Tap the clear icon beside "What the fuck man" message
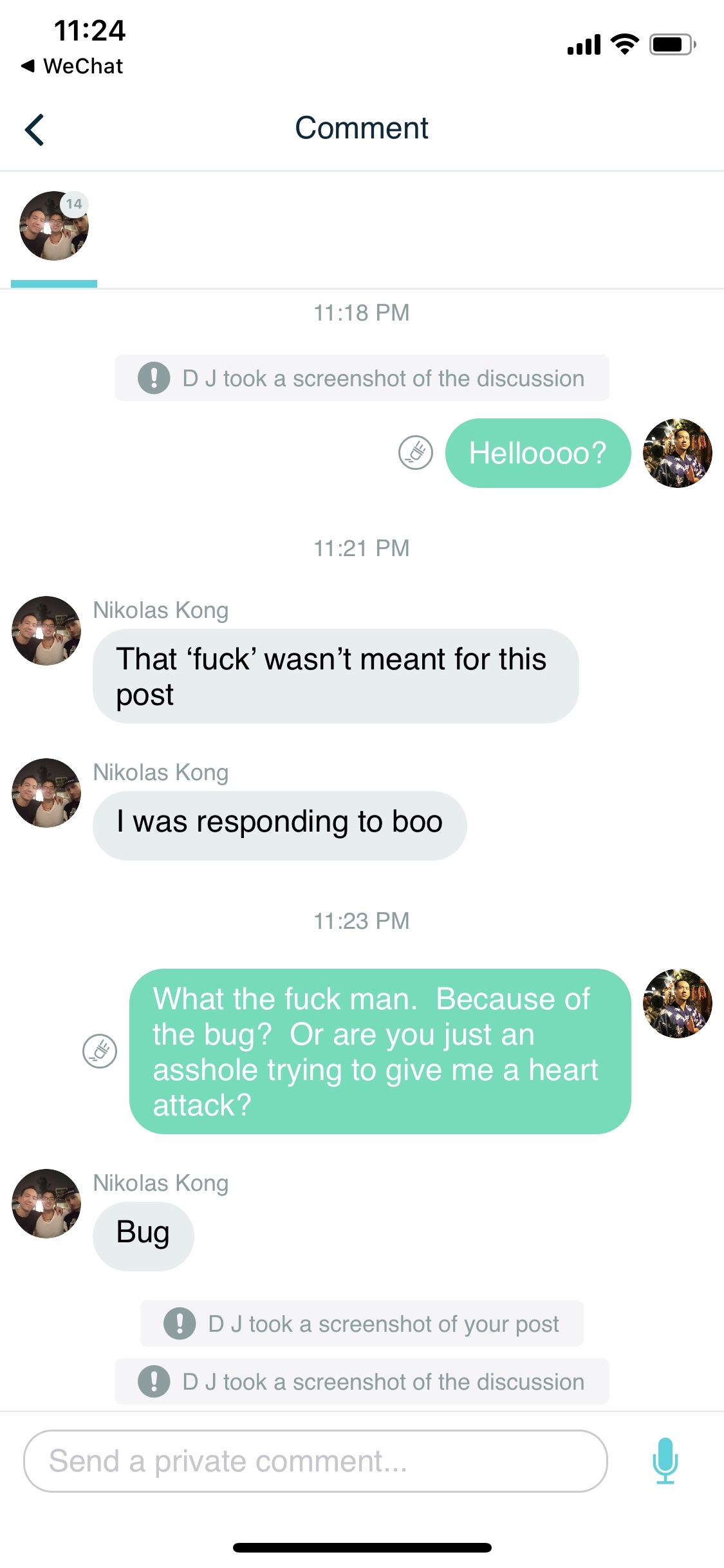 (100, 1051)
